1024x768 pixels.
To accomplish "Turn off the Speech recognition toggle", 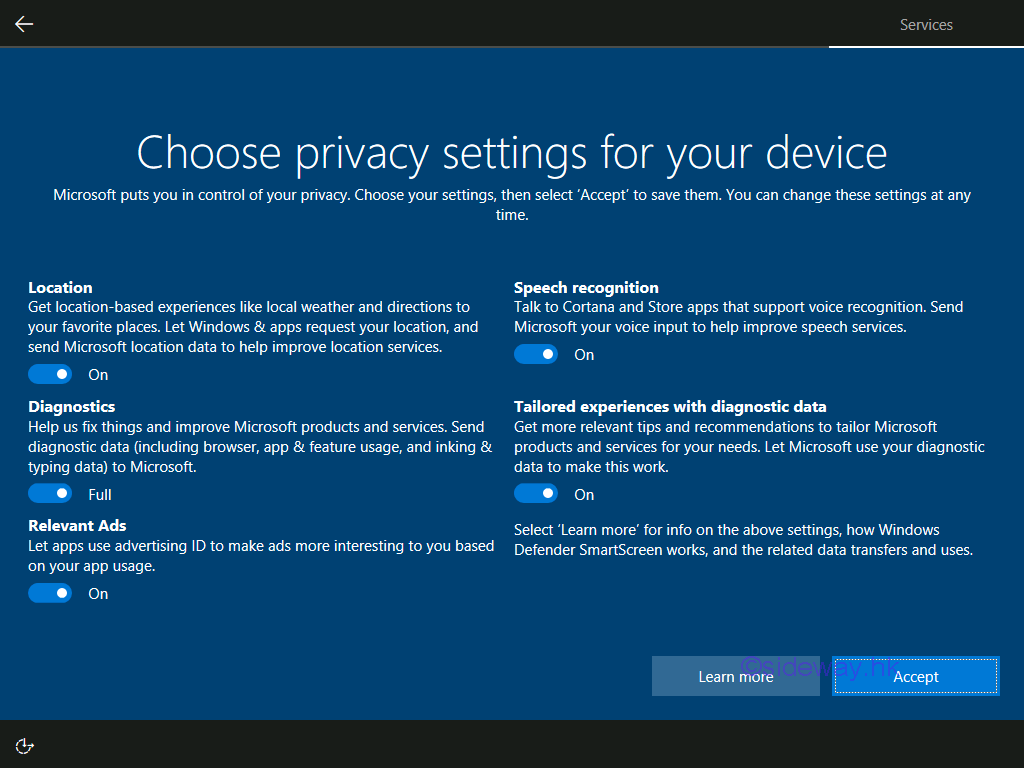I will tap(536, 354).
